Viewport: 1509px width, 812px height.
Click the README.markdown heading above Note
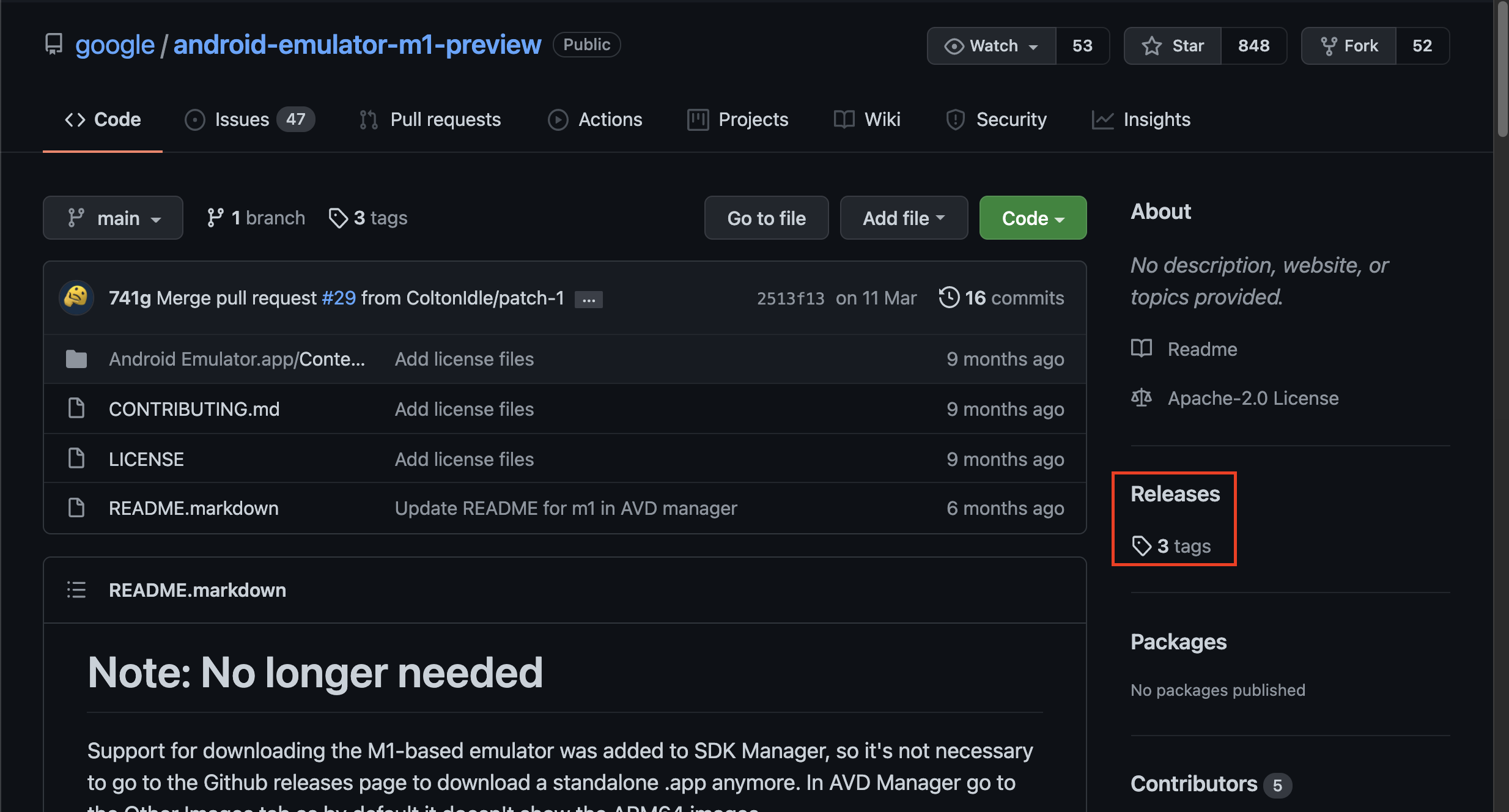pos(197,590)
